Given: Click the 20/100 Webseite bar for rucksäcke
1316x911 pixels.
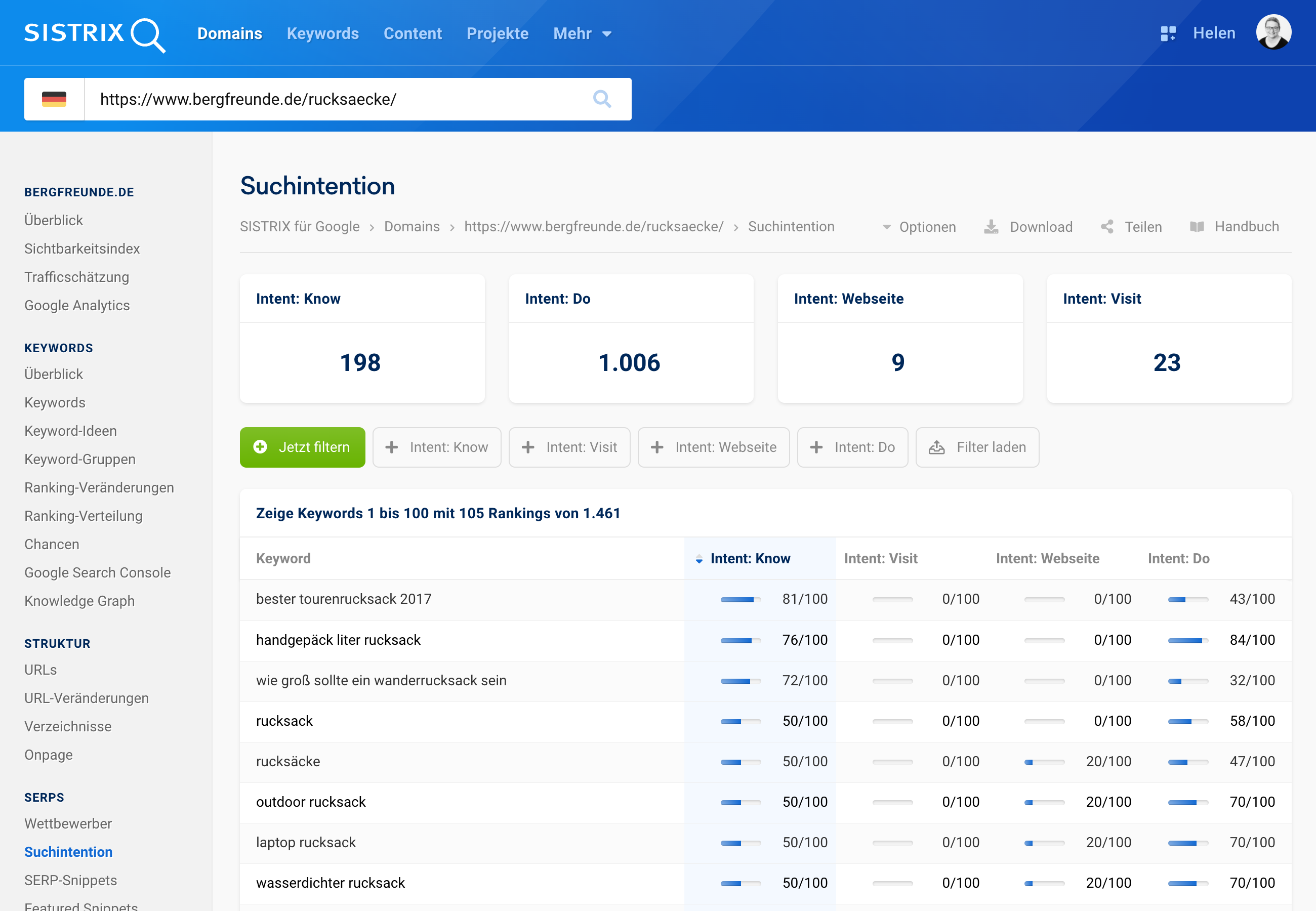Looking at the screenshot, I should [1044, 762].
